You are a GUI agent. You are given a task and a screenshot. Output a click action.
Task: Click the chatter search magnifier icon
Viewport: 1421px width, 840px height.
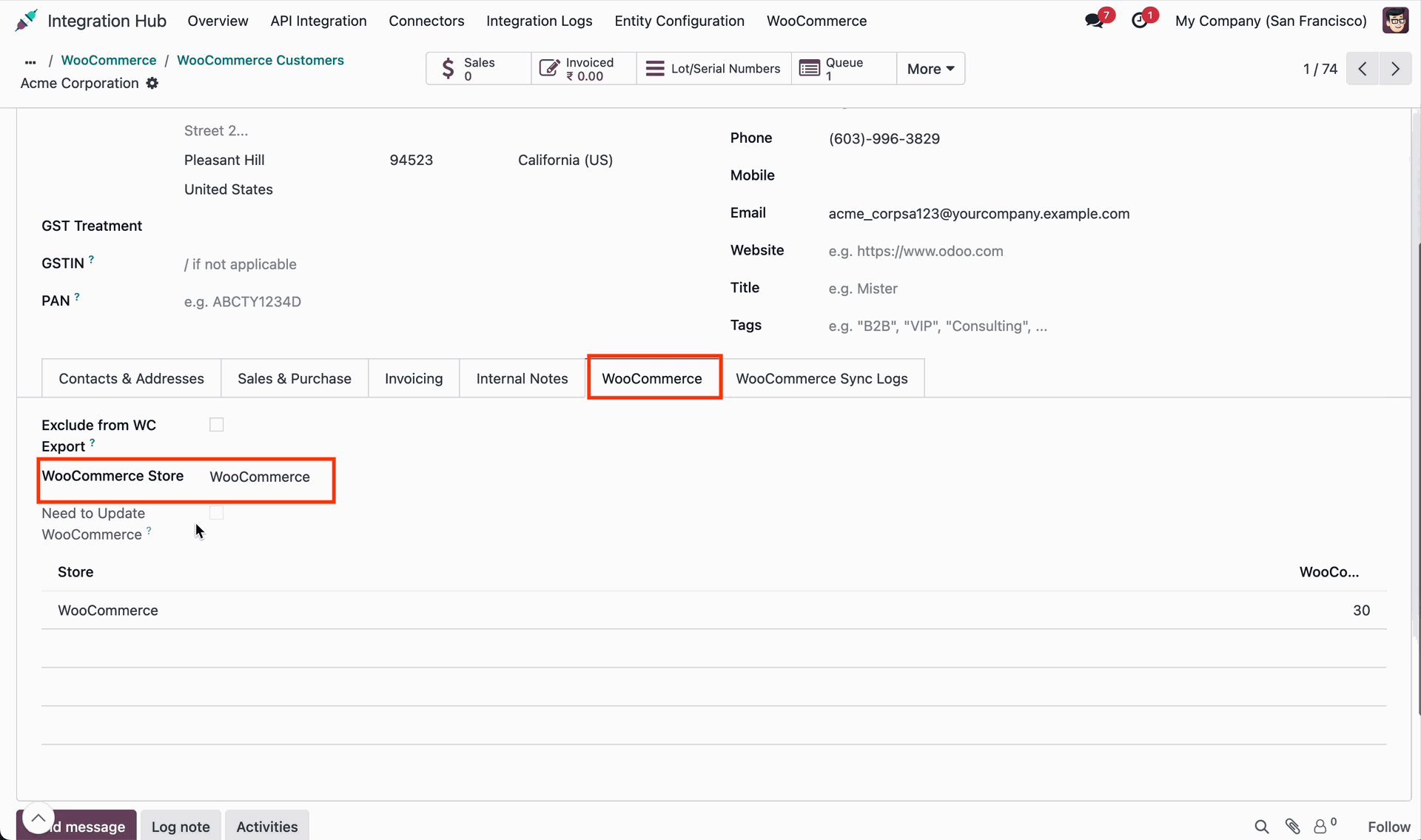click(1262, 827)
